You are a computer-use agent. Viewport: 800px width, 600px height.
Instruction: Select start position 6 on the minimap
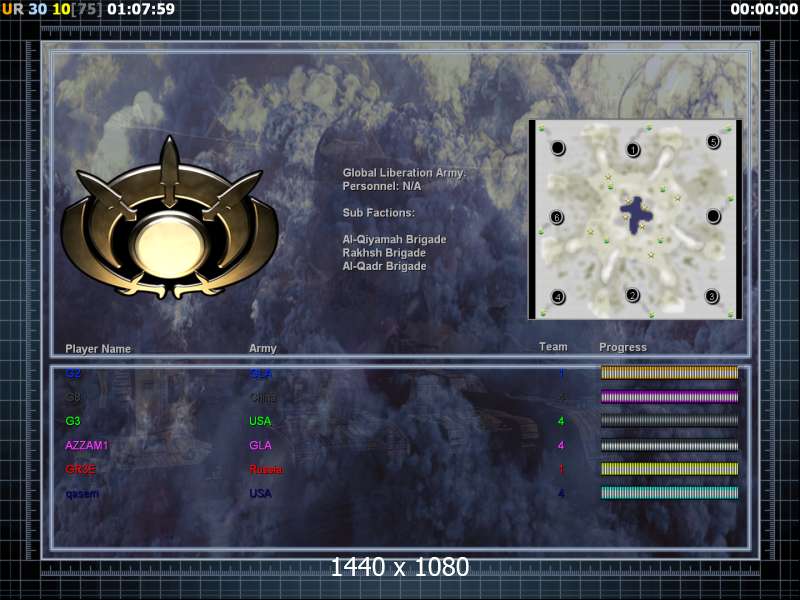tap(557, 217)
